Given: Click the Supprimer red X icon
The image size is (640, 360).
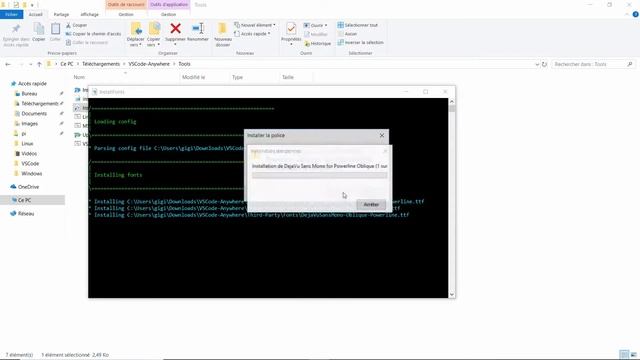Looking at the screenshot, I should coord(176,28).
